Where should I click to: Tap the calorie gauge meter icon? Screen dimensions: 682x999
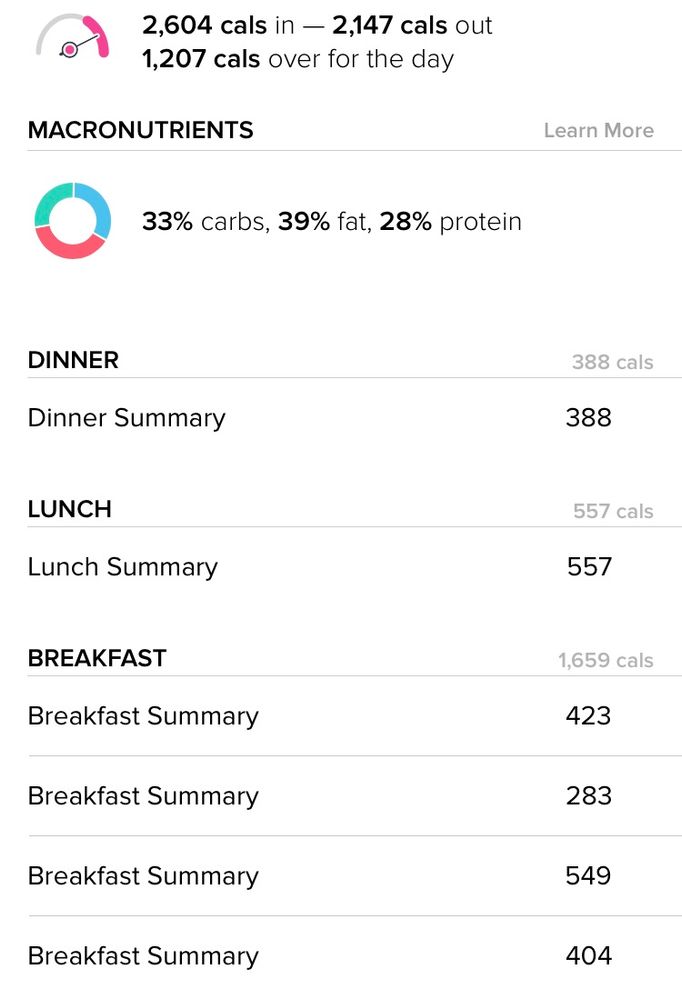click(73, 36)
